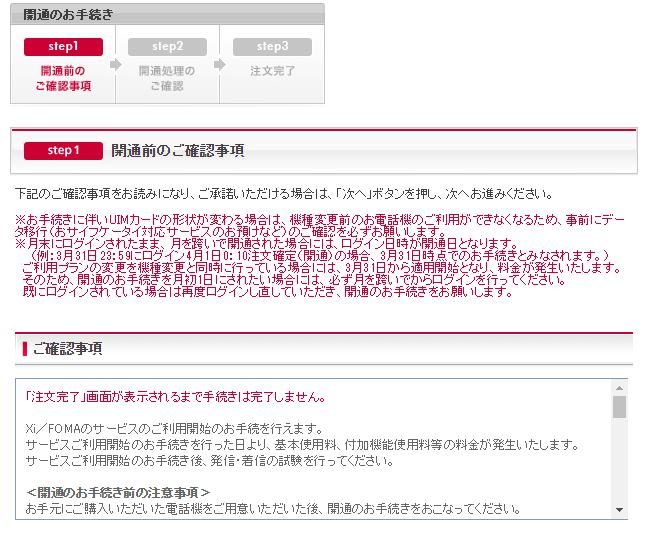
Task: Select the 開通前のご確認事項 label under step1
Action: click(x=63, y=79)
